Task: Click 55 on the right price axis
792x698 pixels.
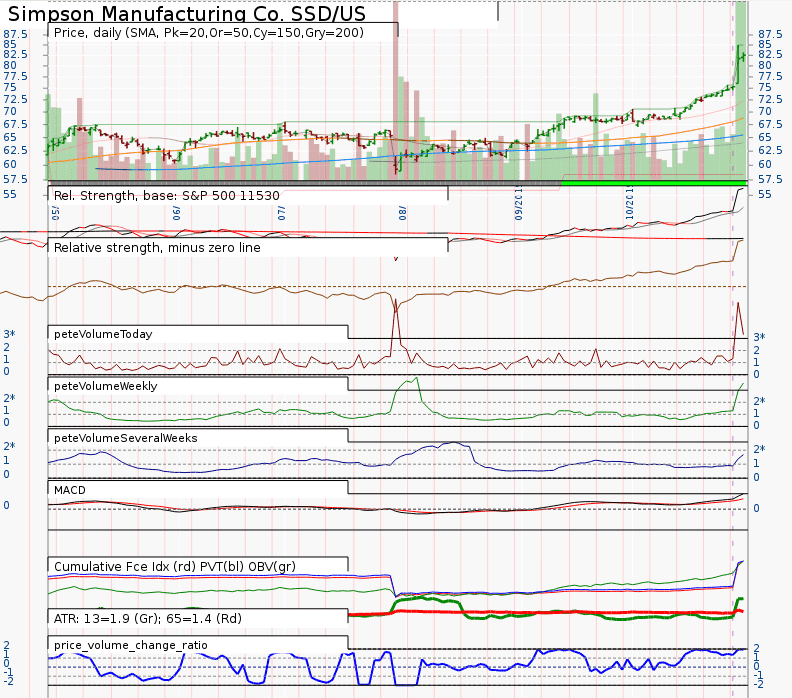Action: [x=765, y=194]
